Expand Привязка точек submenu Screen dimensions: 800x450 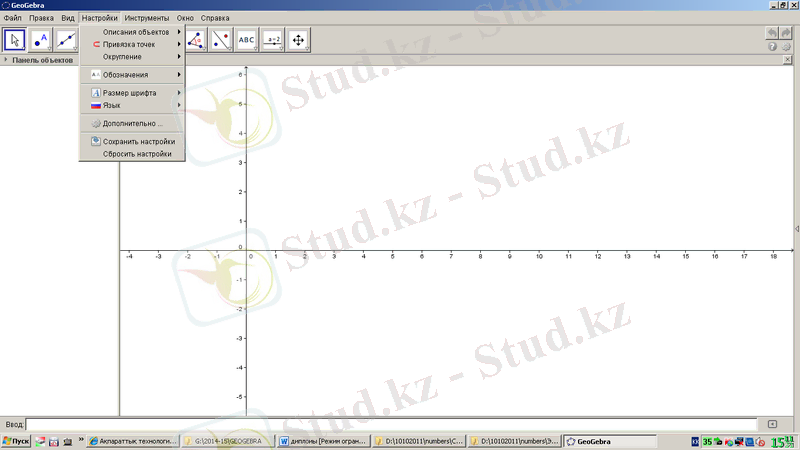click(x=132, y=44)
